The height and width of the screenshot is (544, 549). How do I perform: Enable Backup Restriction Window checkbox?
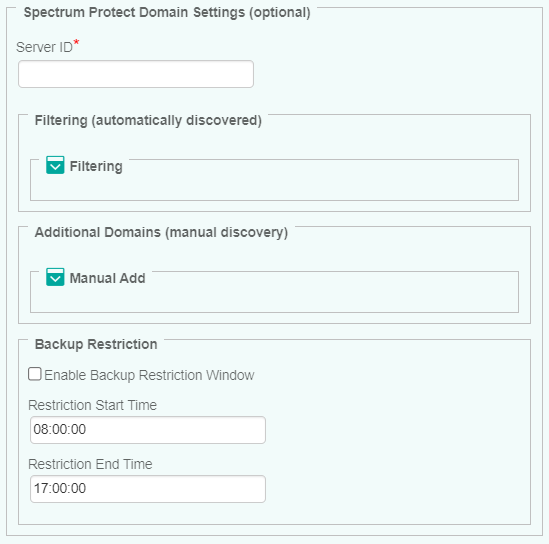click(35, 374)
